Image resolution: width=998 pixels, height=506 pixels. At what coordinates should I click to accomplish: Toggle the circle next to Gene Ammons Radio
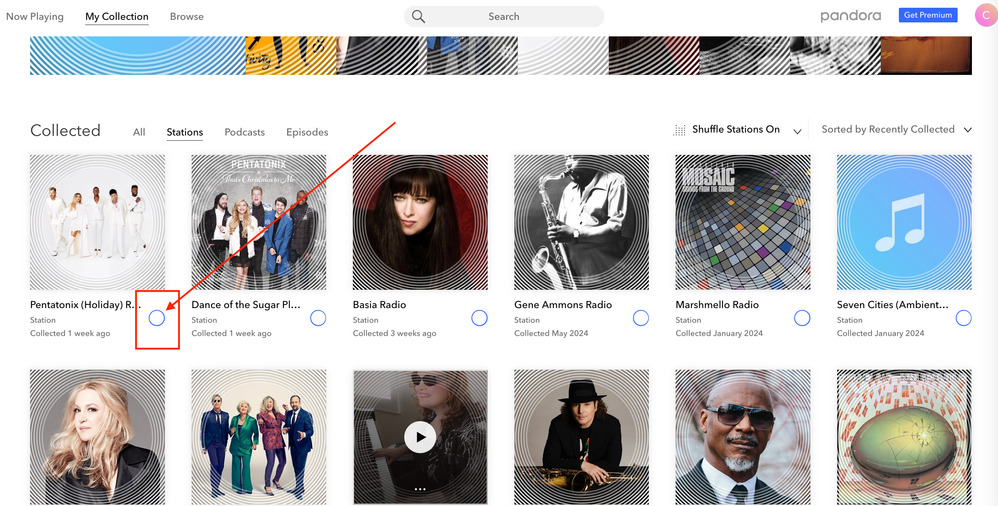pos(641,318)
